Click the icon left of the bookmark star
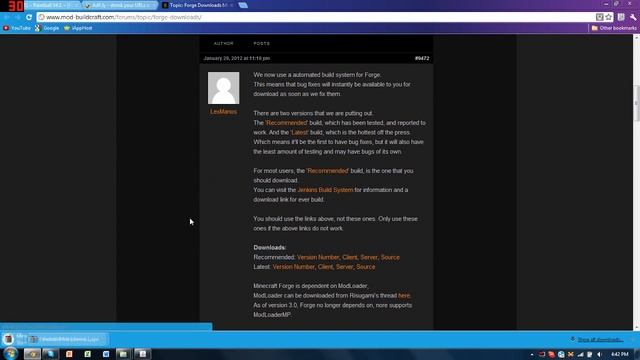 tap(599, 17)
